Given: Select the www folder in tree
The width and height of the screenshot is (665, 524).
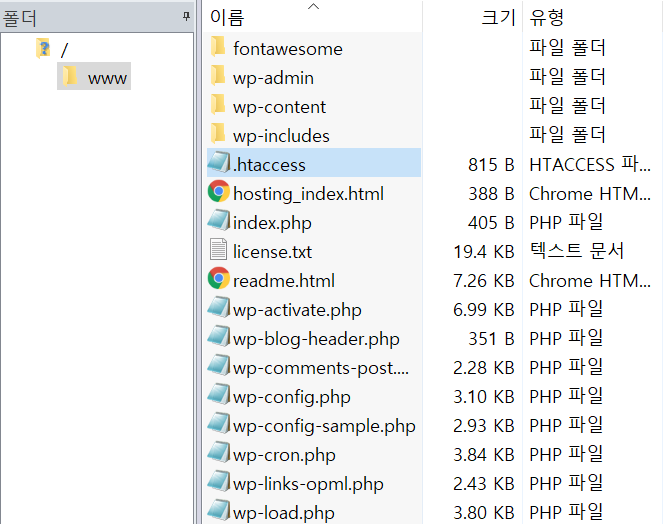Looking at the screenshot, I should (x=107, y=78).
